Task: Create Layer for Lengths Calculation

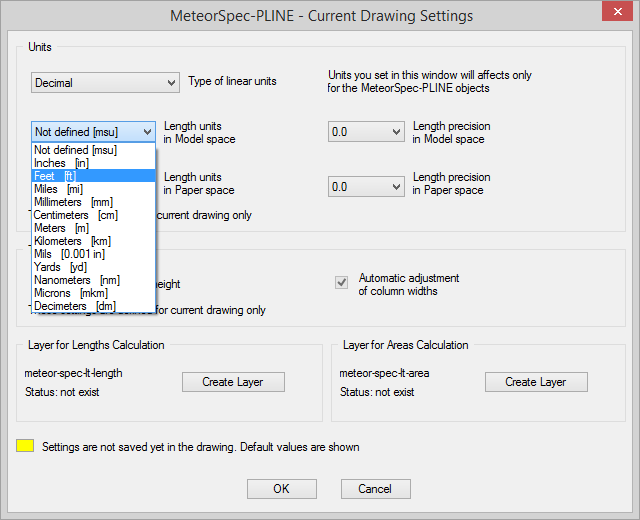Action: coord(233,382)
